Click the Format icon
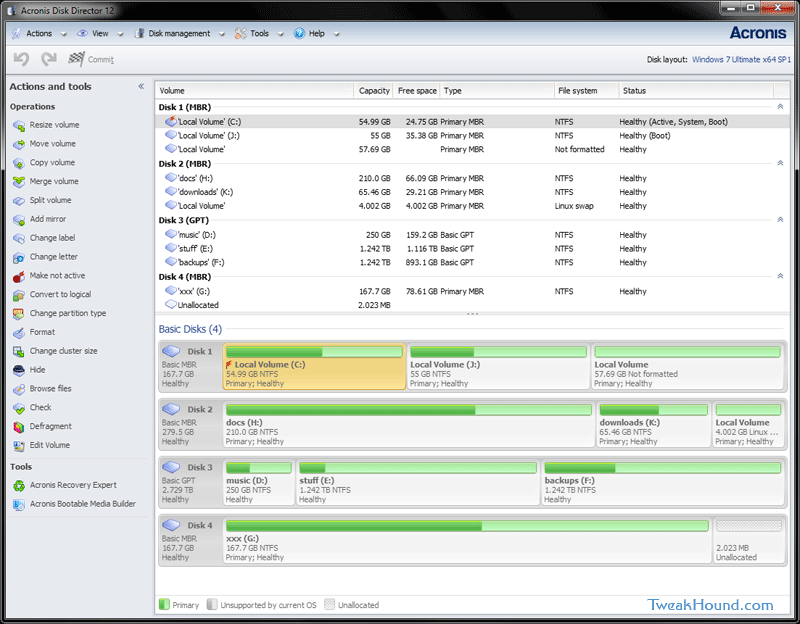The image size is (800, 624). 19,333
